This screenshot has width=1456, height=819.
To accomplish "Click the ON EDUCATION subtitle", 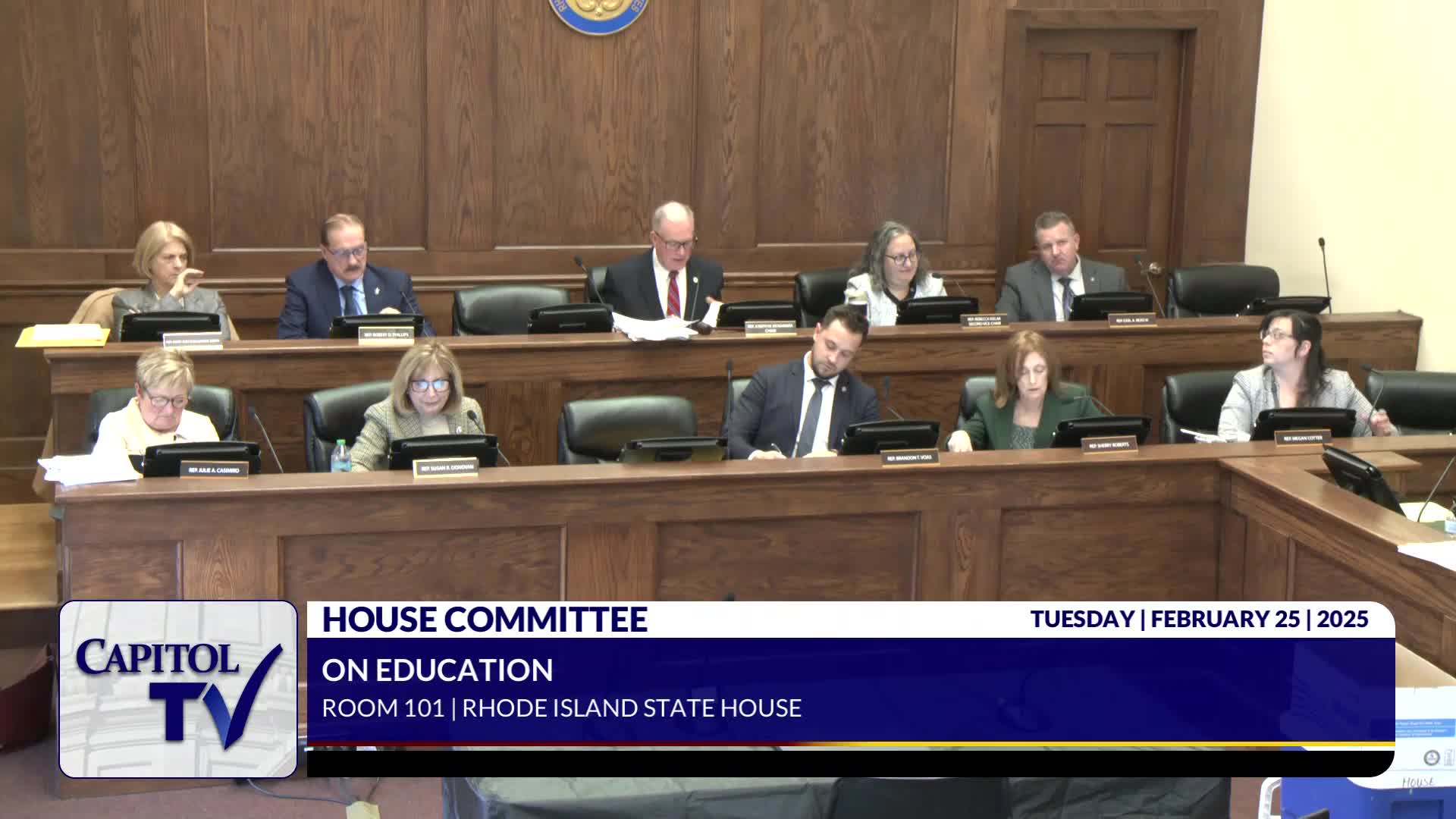I will point(437,670).
